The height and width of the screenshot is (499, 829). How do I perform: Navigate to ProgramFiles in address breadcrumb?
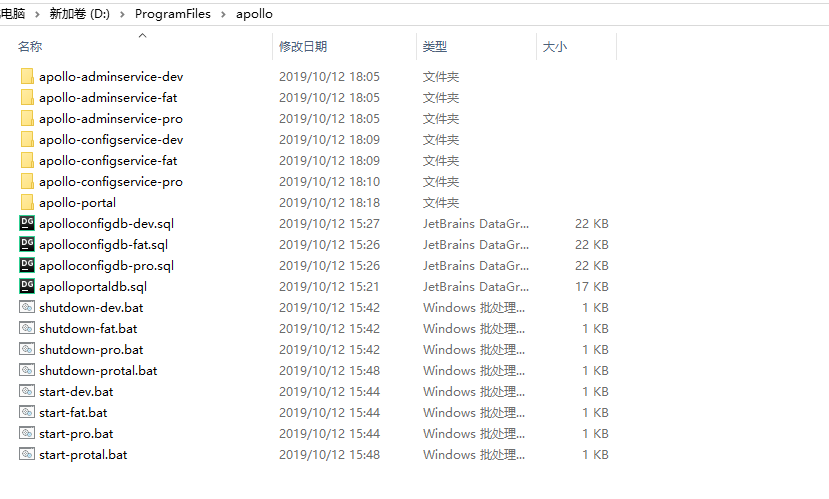pyautogui.click(x=173, y=14)
